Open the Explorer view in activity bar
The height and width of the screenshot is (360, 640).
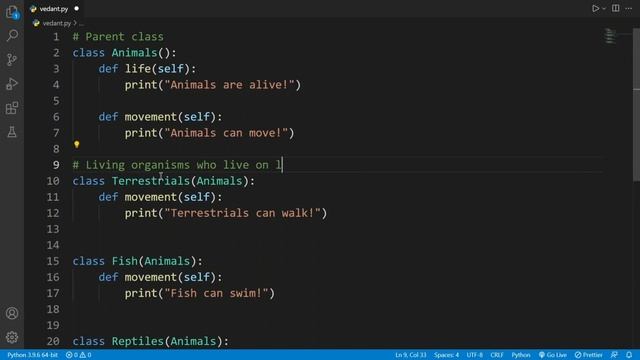tap(12, 12)
